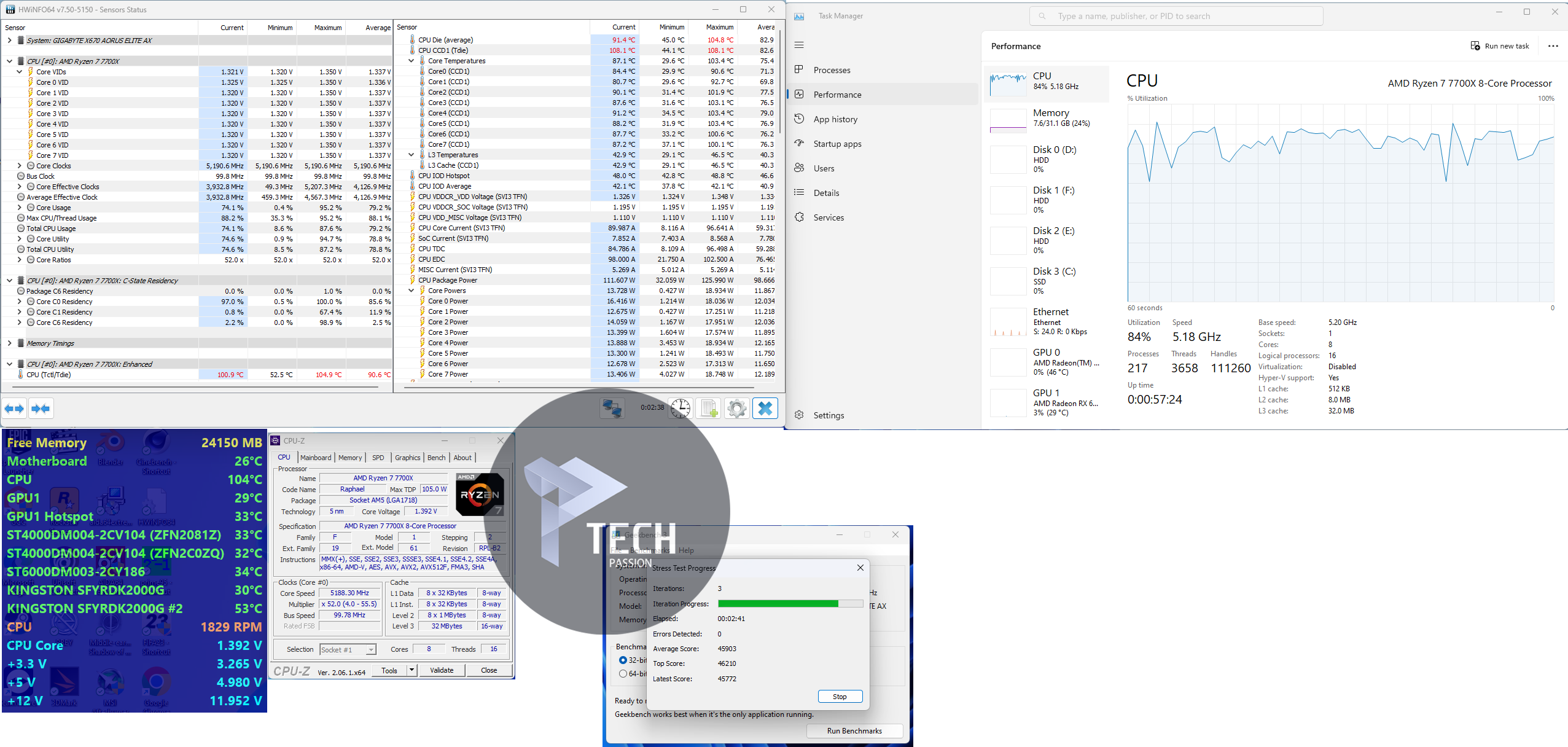
Task: Click HWiNFO log file plus icon
Action: (x=709, y=409)
